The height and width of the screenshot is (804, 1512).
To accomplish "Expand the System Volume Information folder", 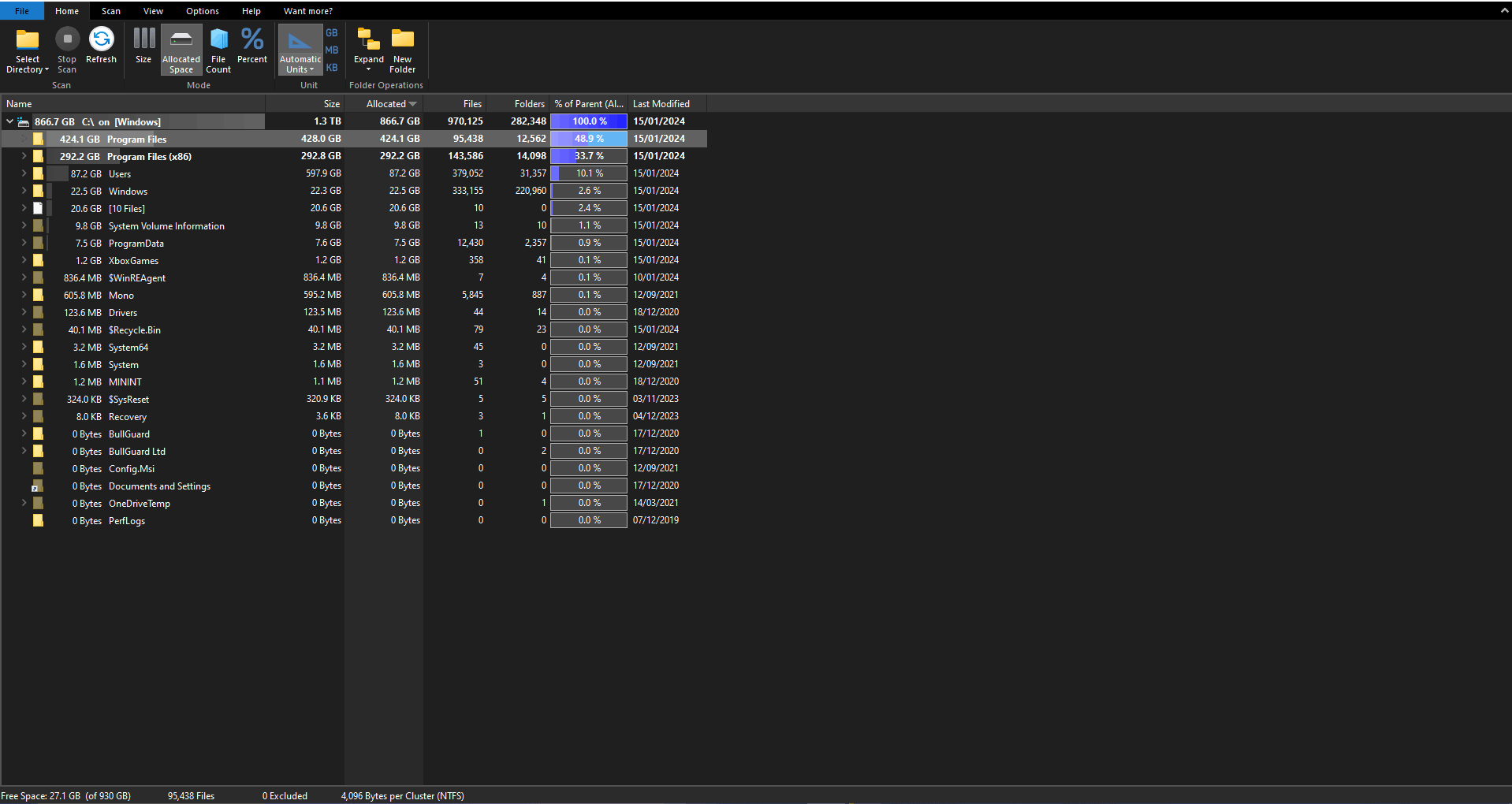I will [x=24, y=225].
